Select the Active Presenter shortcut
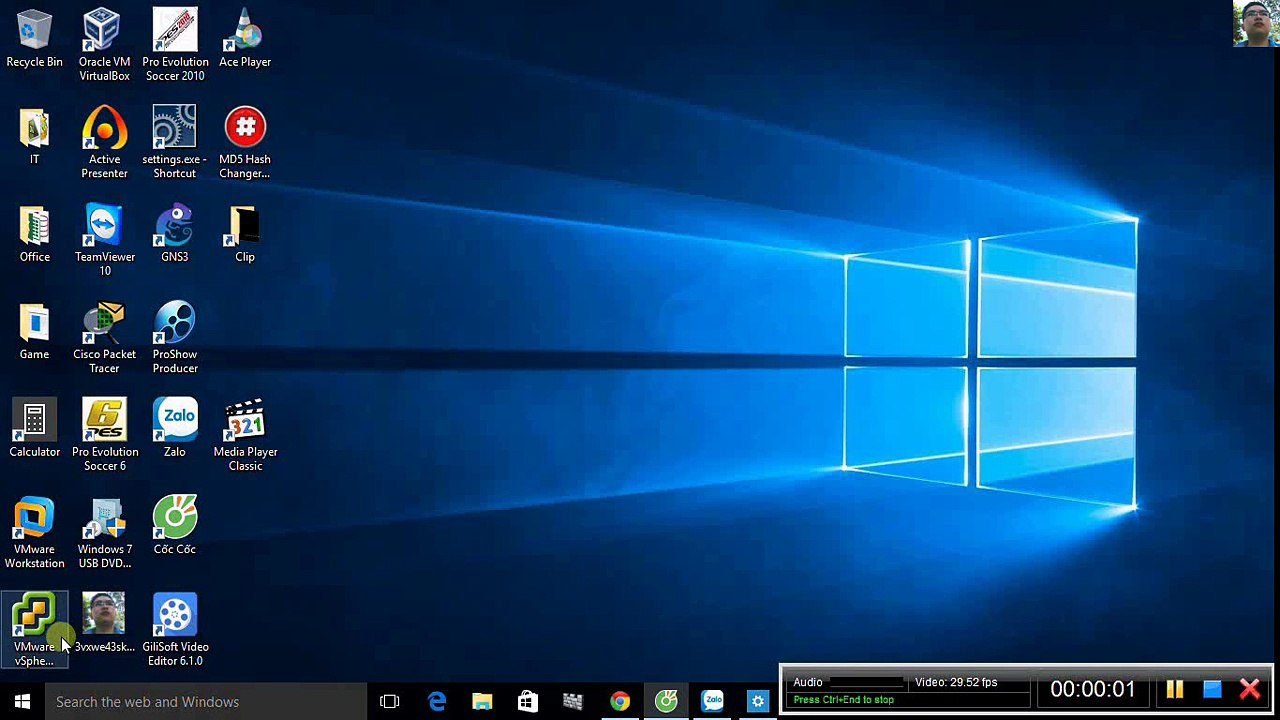Image resolution: width=1280 pixels, height=720 pixels. 104,143
